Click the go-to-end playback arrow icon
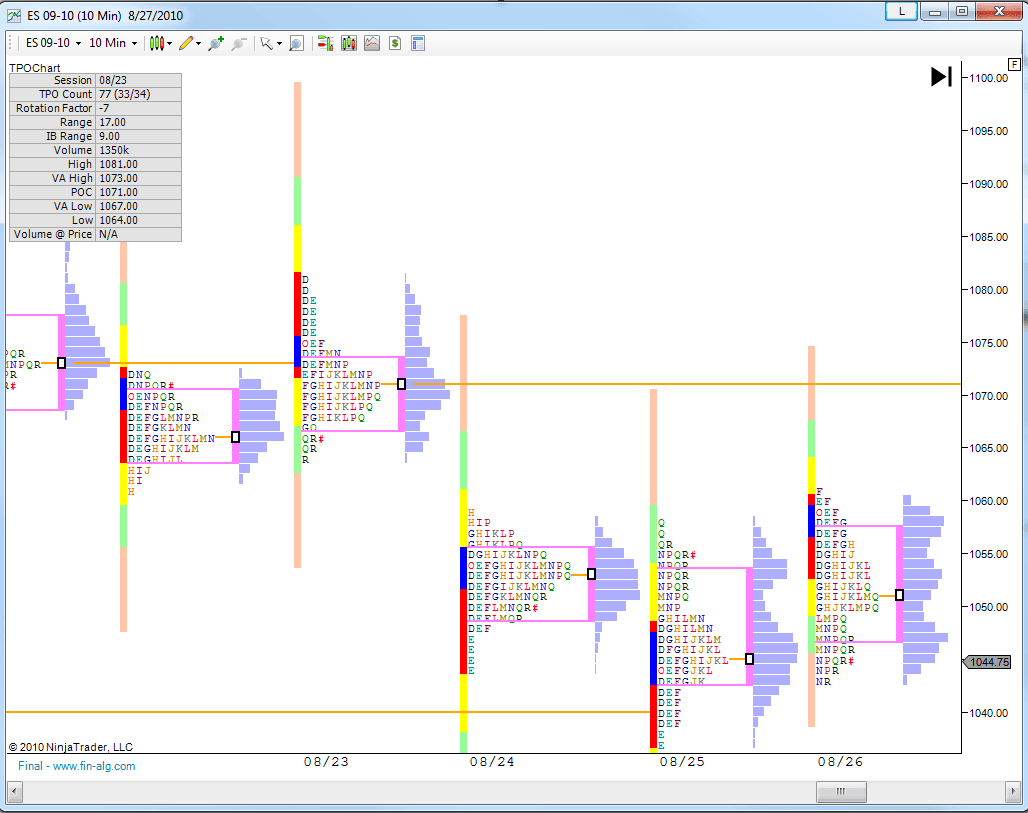This screenshot has height=813, width=1028. pyautogui.click(x=939, y=76)
